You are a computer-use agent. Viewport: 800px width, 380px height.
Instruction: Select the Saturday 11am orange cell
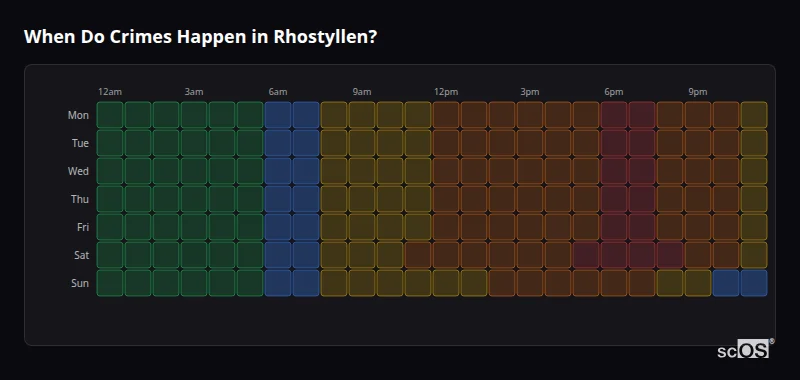click(418, 255)
